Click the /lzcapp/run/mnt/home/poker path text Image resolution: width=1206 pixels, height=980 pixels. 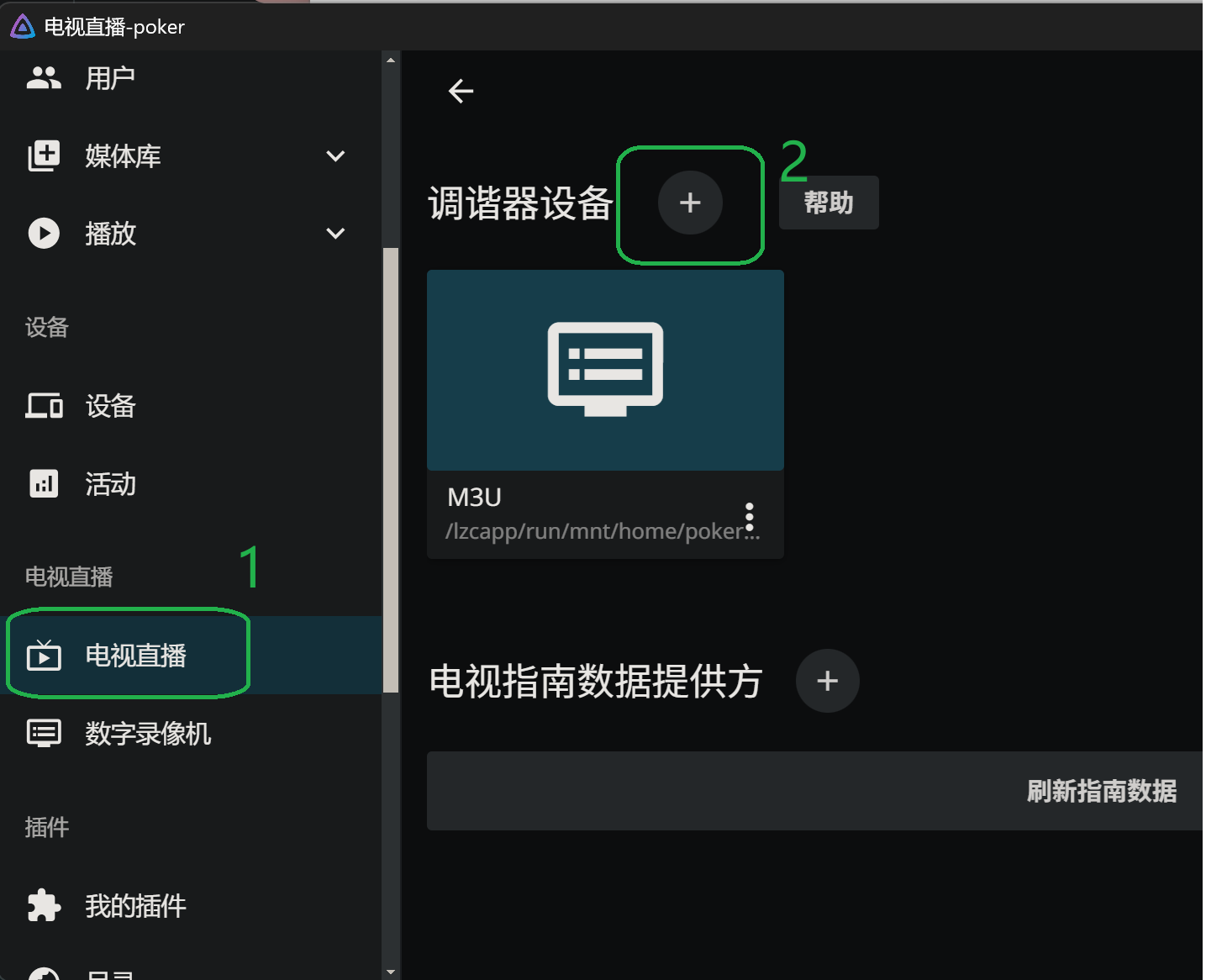pyautogui.click(x=603, y=531)
